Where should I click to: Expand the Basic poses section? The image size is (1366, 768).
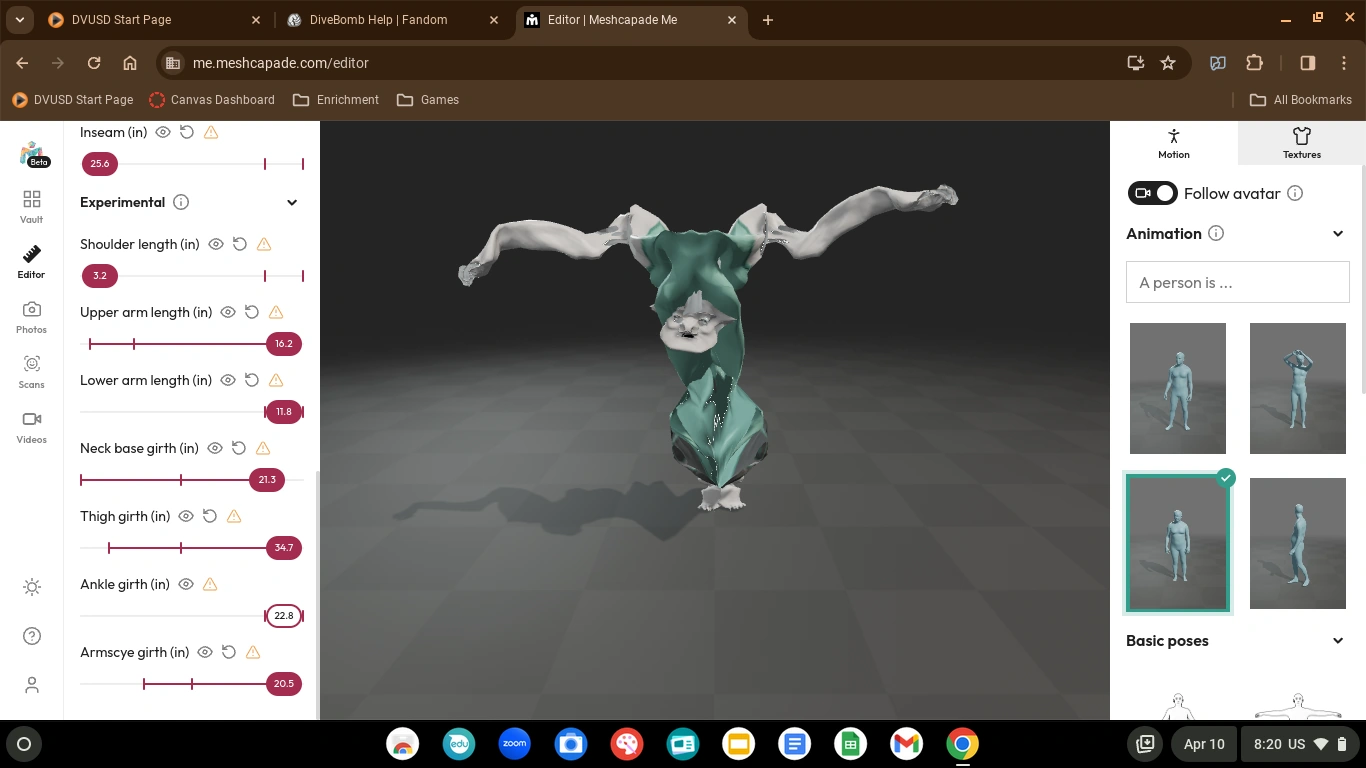1338,640
